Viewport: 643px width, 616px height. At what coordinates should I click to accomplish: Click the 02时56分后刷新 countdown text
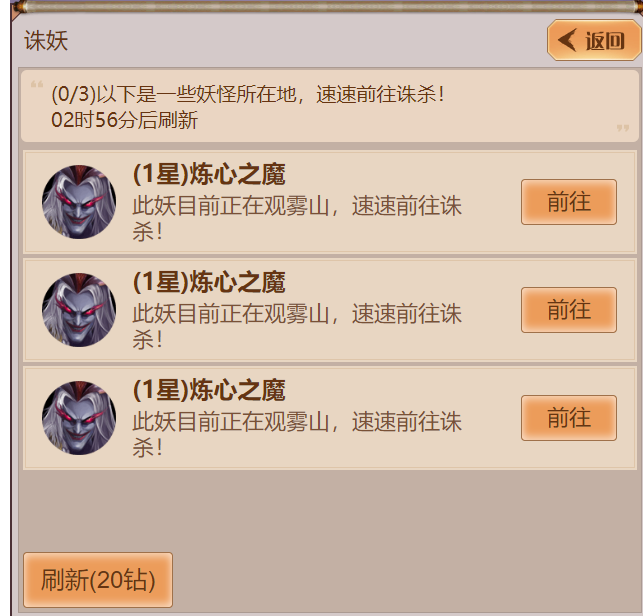(124, 120)
